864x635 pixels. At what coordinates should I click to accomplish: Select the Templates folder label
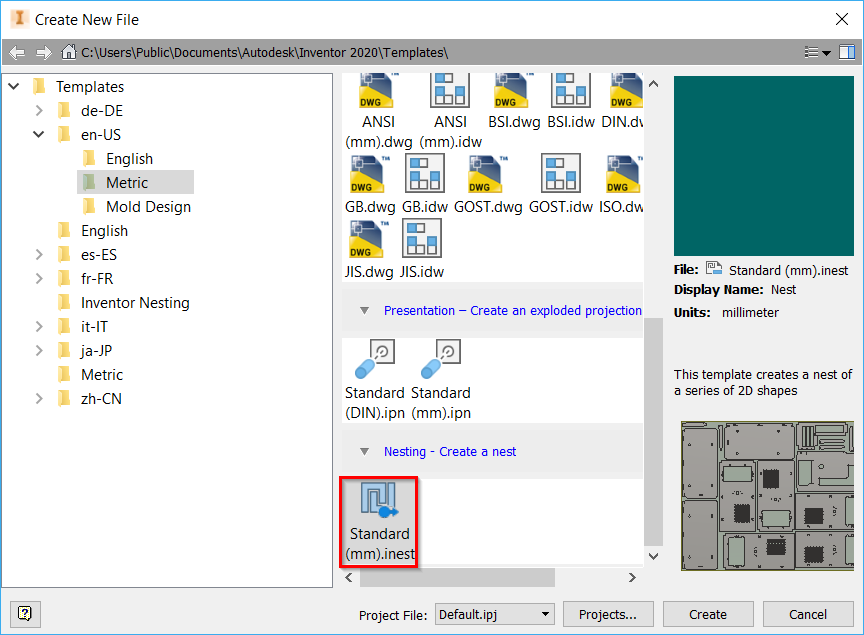(x=90, y=87)
